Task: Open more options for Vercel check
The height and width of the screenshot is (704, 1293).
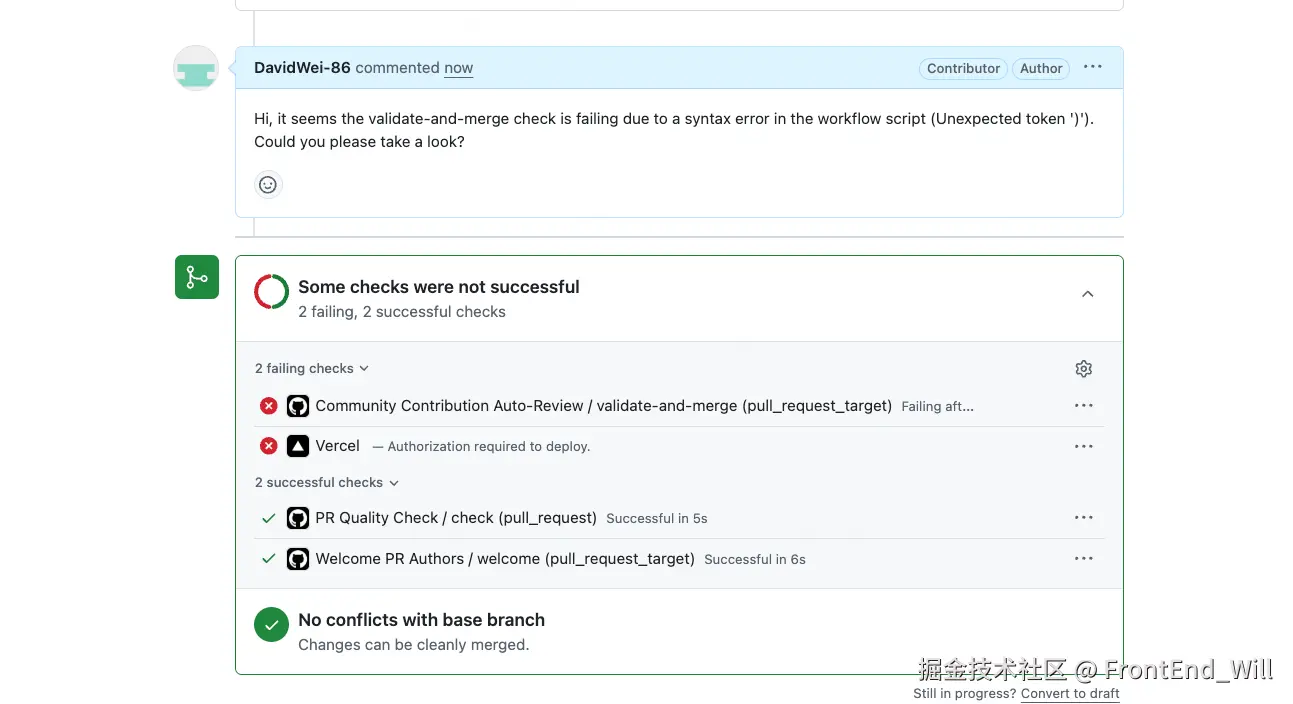Action: click(x=1083, y=447)
